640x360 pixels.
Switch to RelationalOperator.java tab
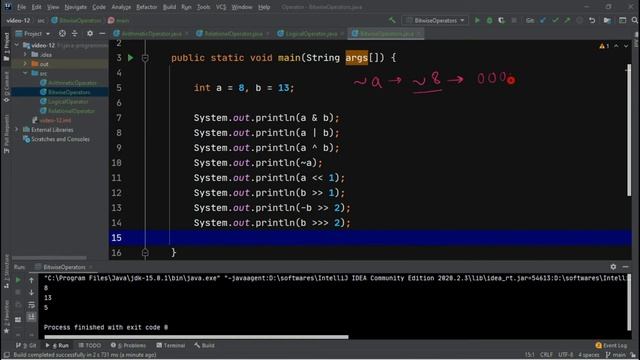[x=233, y=34]
